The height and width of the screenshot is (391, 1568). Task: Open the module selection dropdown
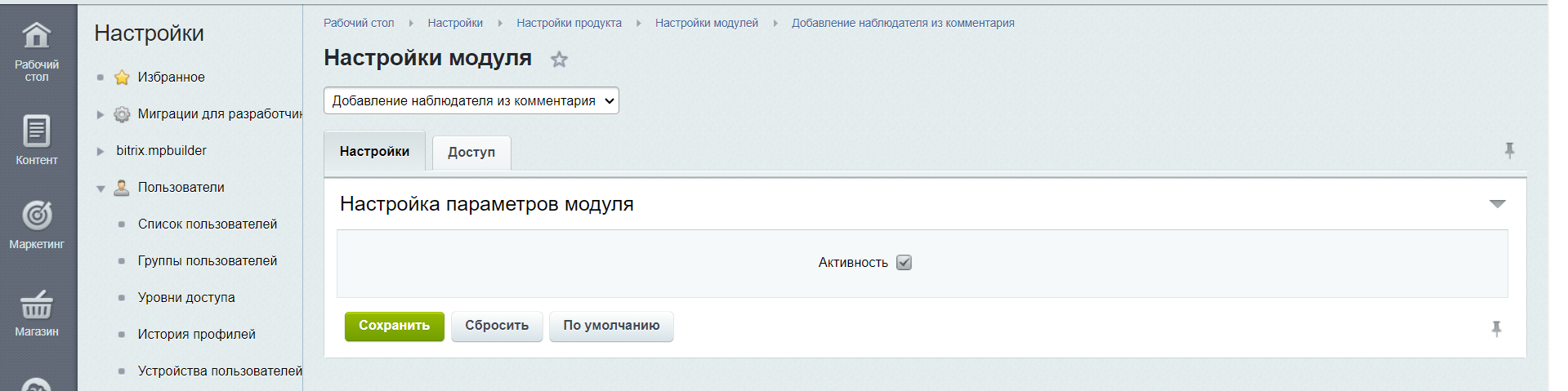click(x=471, y=101)
